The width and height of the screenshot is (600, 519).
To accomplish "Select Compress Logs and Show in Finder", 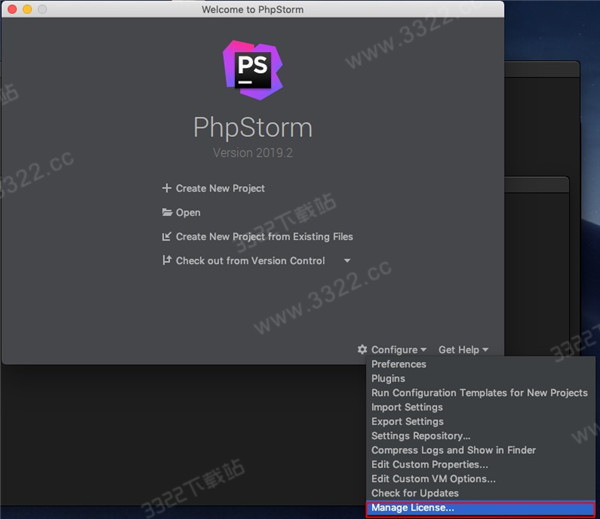I will 481,450.
